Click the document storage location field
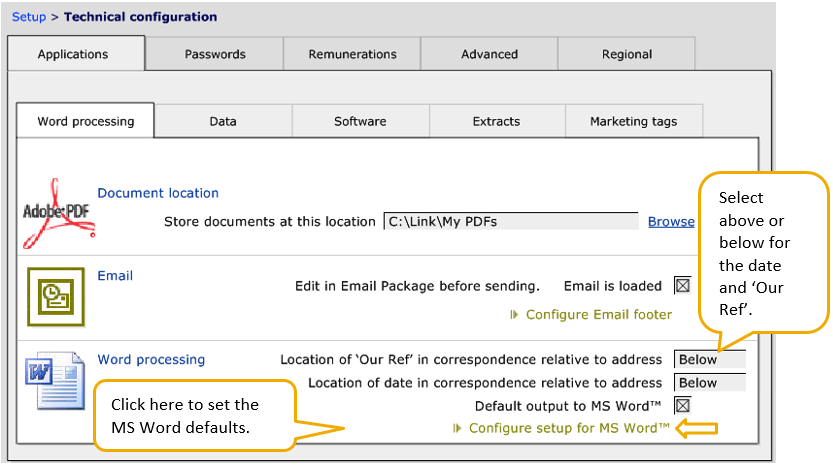 click(510, 221)
